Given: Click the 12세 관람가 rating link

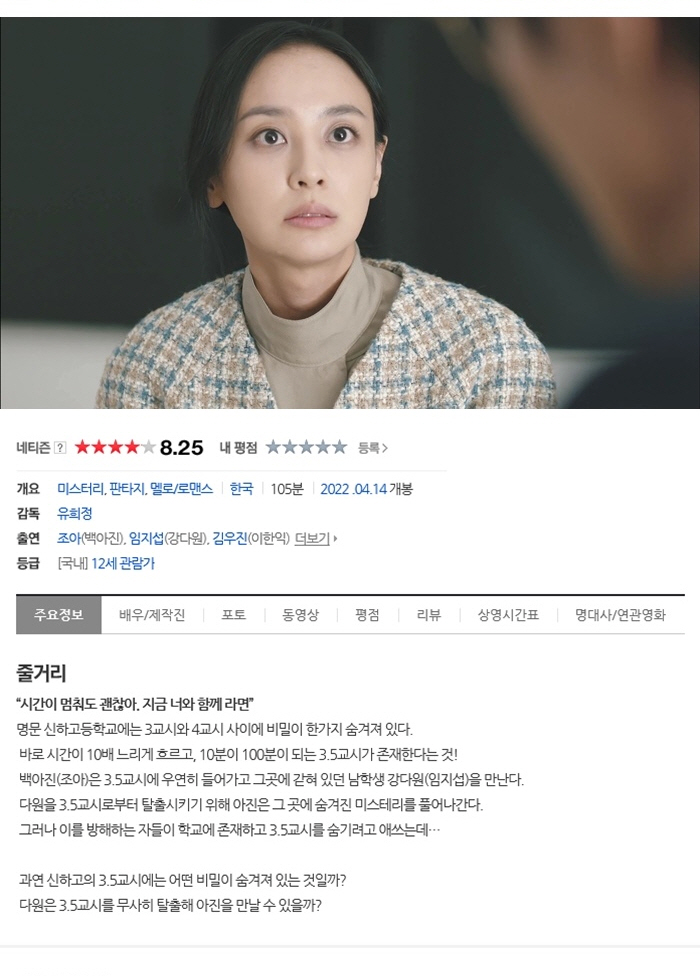Looking at the screenshot, I should tap(123, 563).
